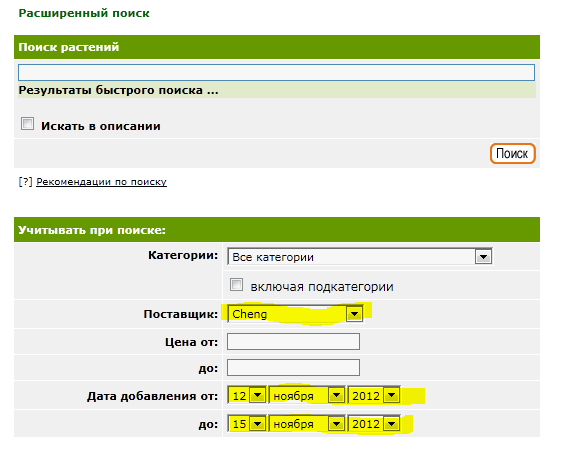Open the 'Рекомендации по поиску' link
Image resolution: width=561 pixels, height=462 pixels.
[x=101, y=182]
